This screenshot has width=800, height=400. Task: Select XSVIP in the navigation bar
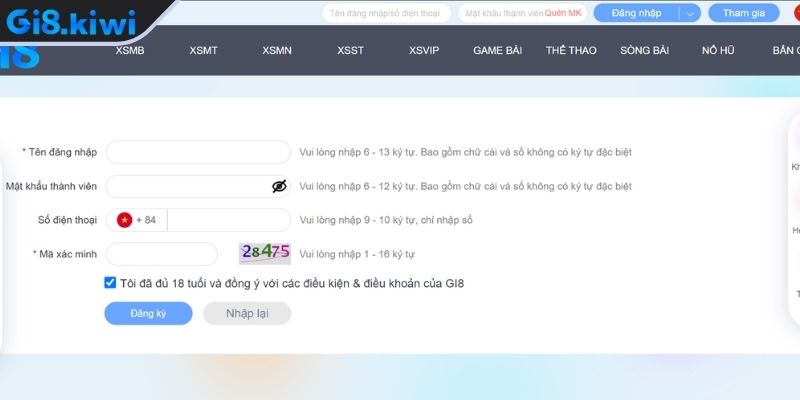(x=424, y=50)
